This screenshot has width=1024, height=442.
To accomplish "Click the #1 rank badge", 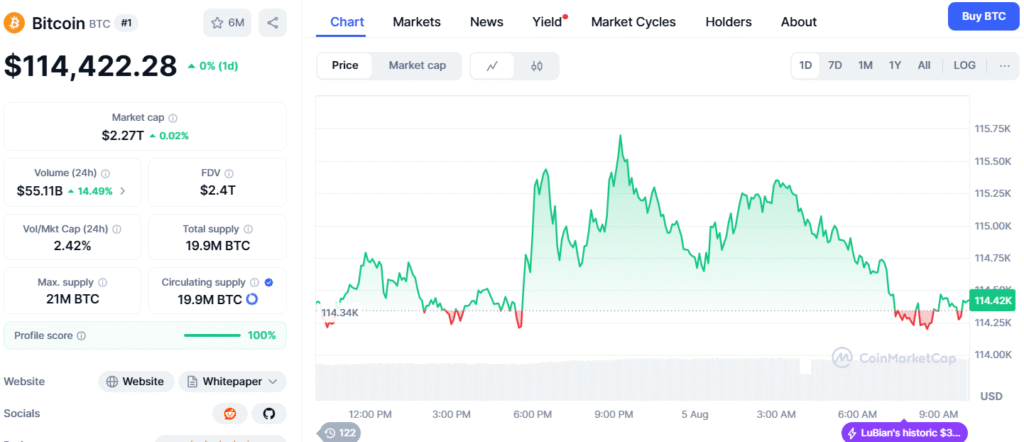I will pyautogui.click(x=125, y=24).
